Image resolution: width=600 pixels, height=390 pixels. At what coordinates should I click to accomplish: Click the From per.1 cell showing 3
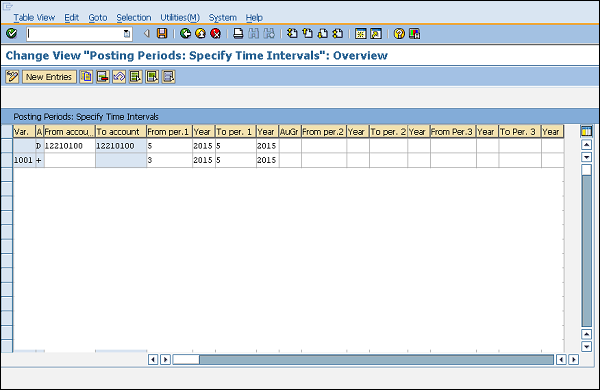[x=170, y=160]
